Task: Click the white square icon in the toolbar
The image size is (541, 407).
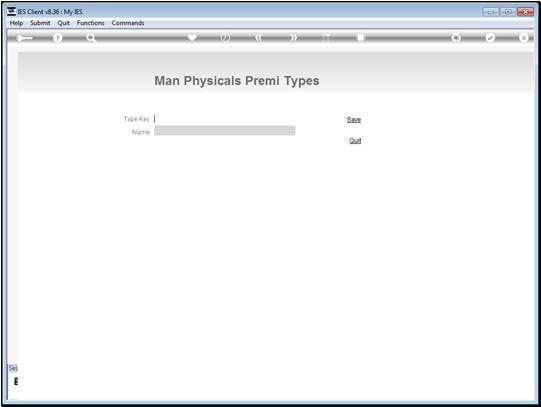Action: point(360,37)
